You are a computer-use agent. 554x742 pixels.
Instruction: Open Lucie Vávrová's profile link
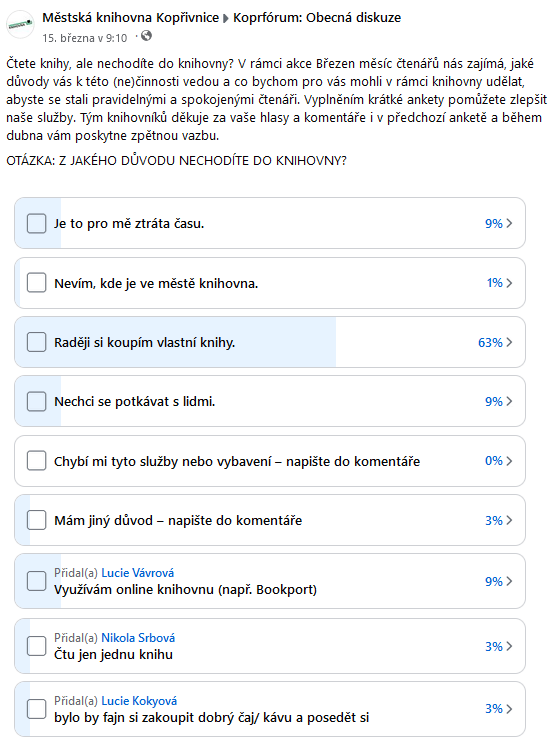coord(138,573)
